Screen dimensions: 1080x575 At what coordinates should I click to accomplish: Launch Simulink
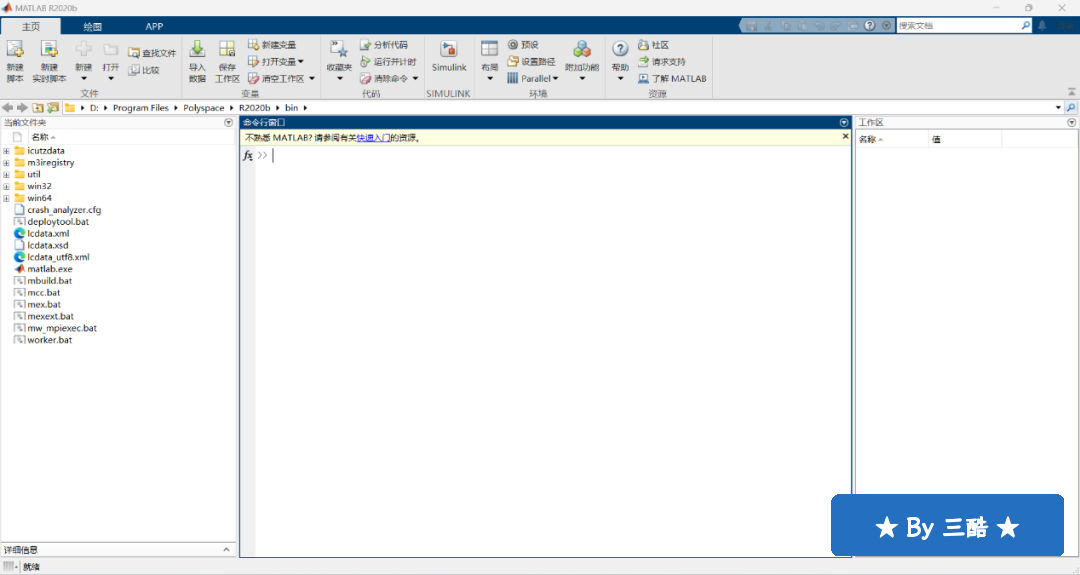click(x=449, y=56)
